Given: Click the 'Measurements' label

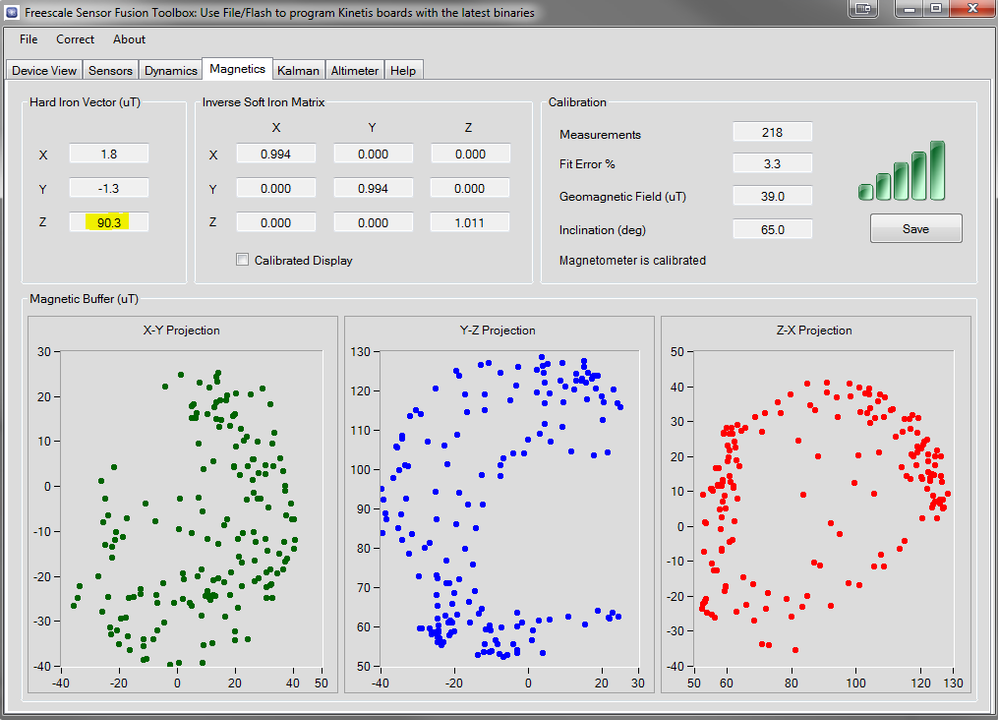Looking at the screenshot, I should click(600, 135).
